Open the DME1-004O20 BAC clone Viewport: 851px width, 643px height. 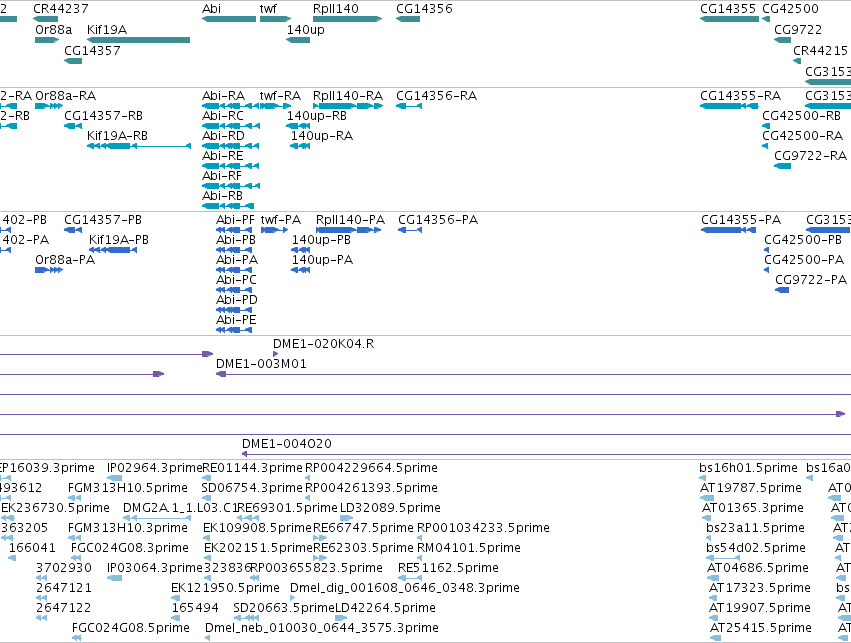tap(546, 454)
